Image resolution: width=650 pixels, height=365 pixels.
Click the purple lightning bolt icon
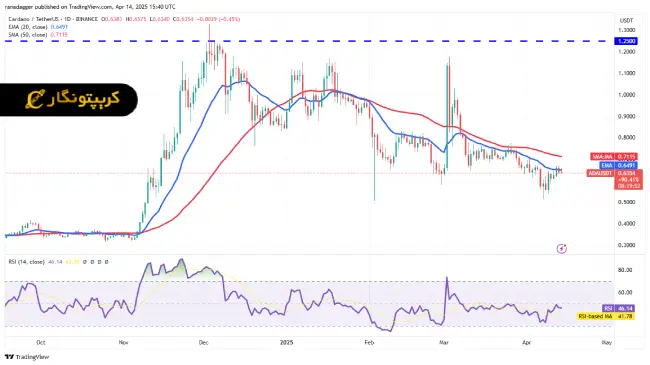pos(561,248)
